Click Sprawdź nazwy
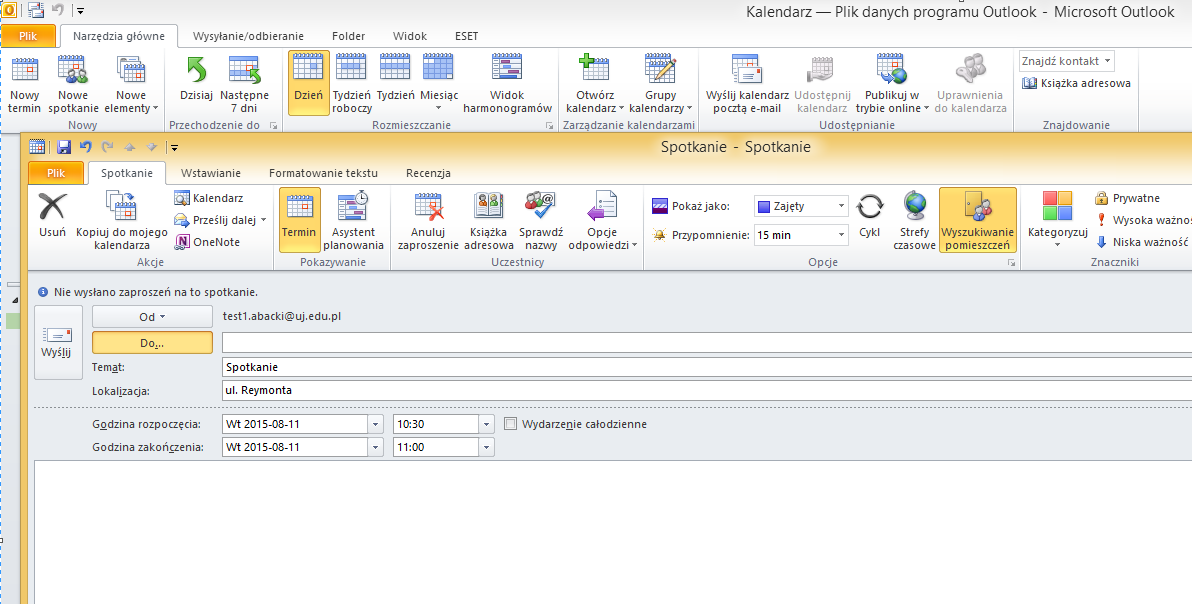This screenshot has width=1192, height=604. (541, 220)
